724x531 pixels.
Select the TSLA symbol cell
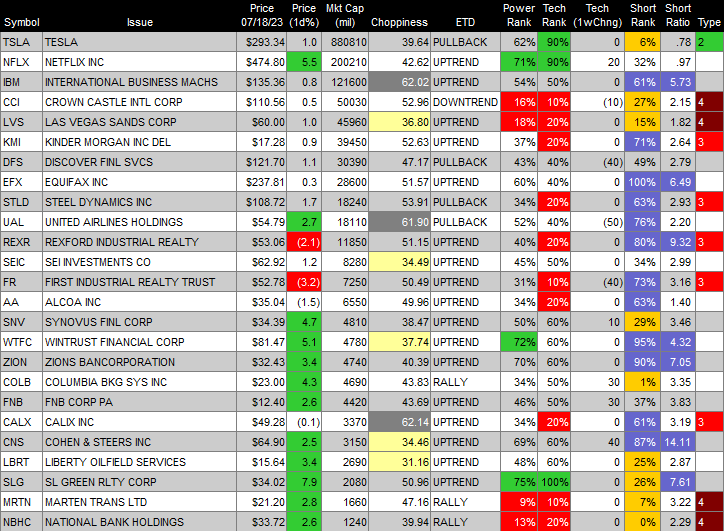click(21, 42)
